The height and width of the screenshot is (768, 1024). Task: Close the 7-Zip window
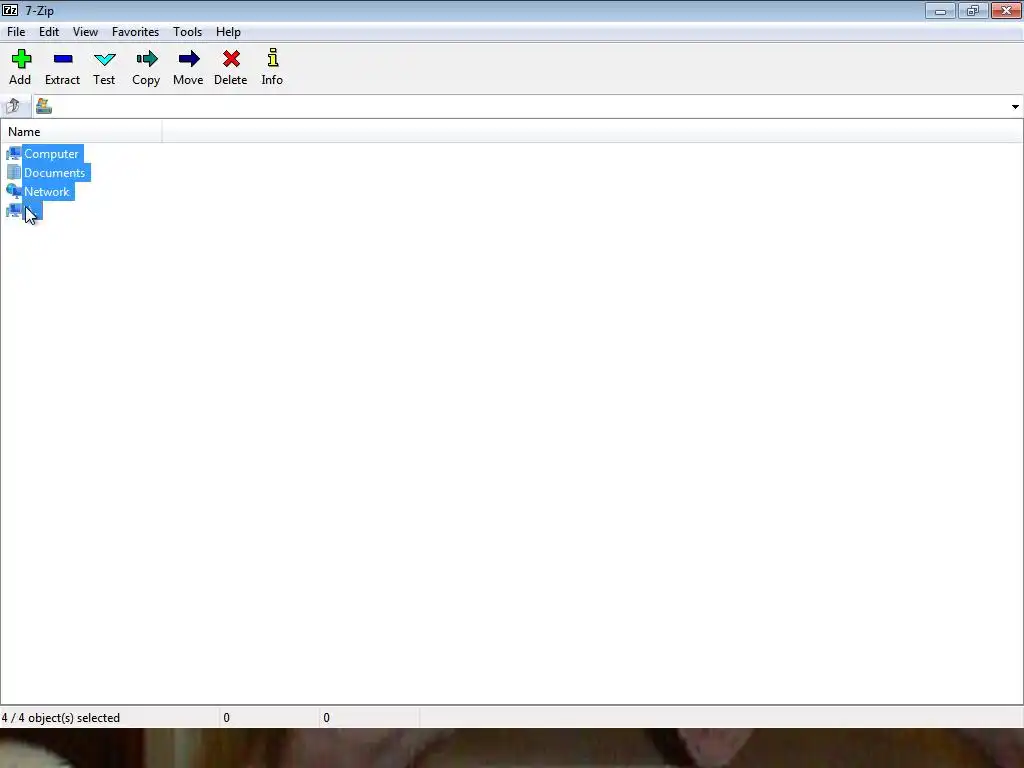click(x=1006, y=10)
